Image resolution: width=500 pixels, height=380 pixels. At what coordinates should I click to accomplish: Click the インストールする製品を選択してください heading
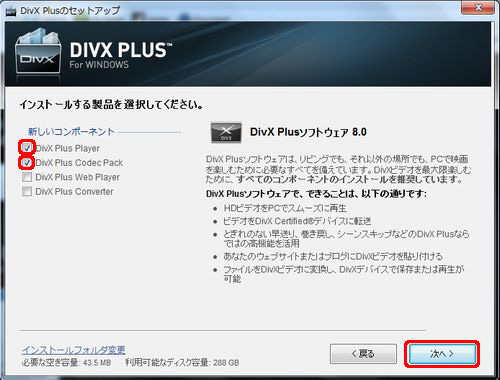pyautogui.click(x=111, y=105)
